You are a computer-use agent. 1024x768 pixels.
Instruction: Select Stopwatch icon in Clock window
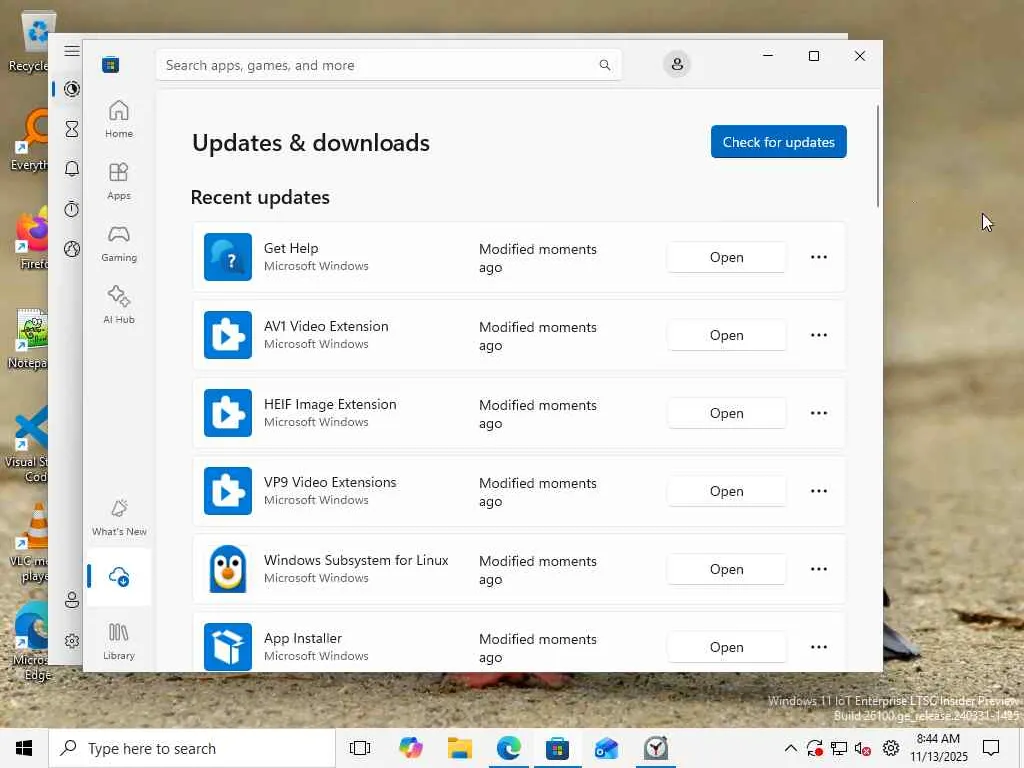coord(72,209)
